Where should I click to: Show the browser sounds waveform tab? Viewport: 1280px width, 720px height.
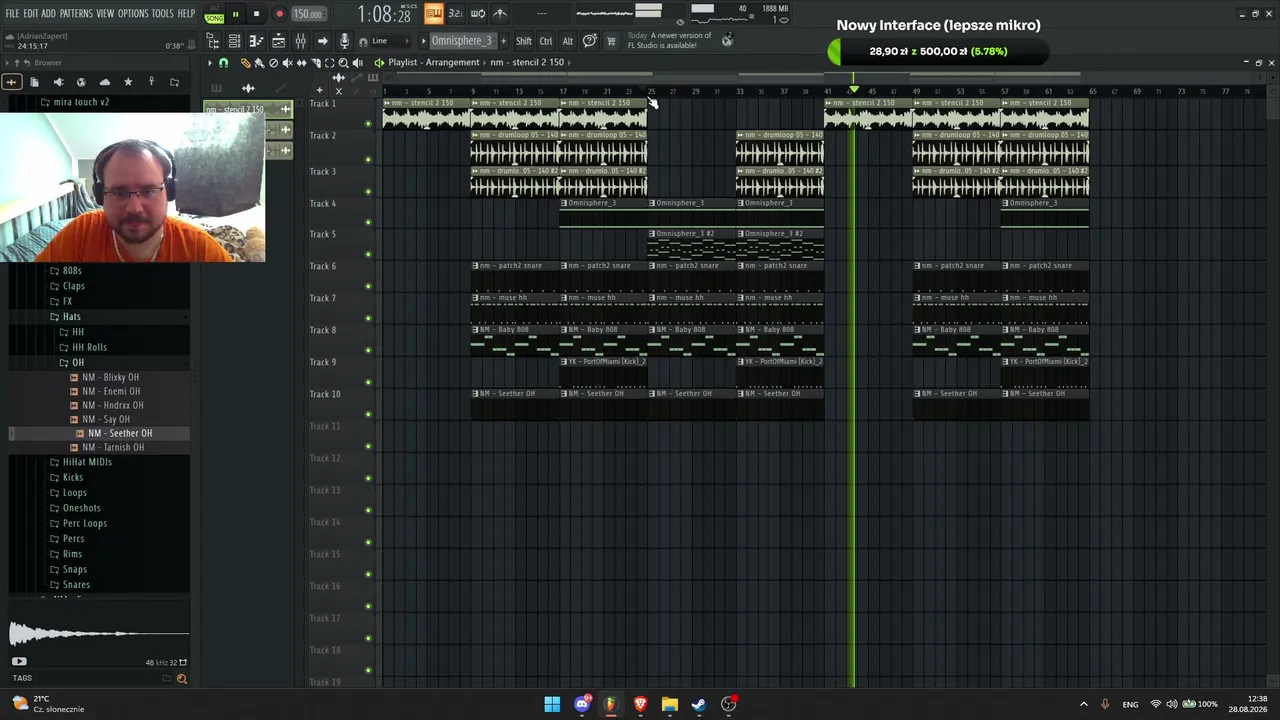(x=11, y=82)
